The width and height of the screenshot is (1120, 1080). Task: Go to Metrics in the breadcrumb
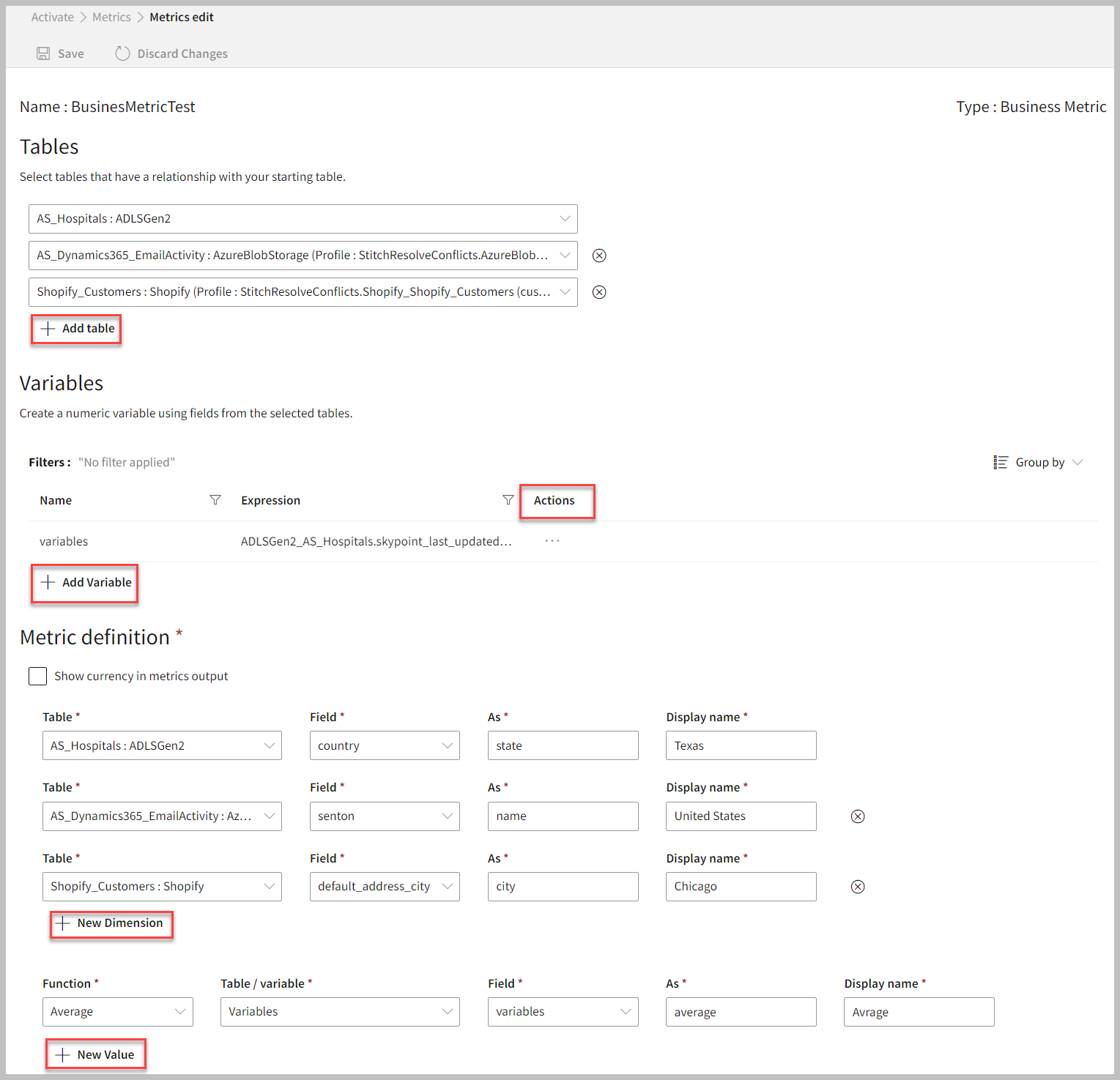point(111,17)
